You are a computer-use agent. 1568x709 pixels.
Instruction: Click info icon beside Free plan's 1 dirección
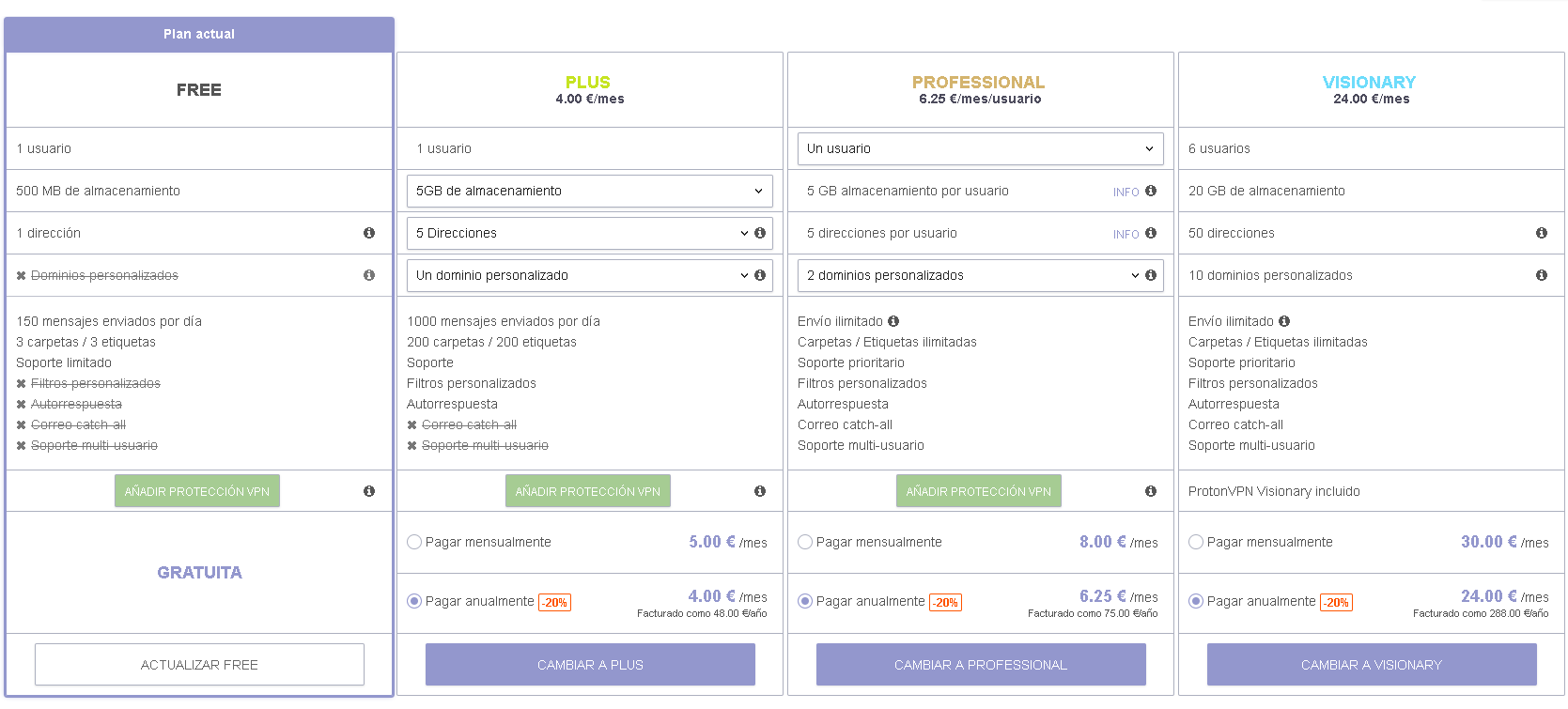[x=369, y=233]
